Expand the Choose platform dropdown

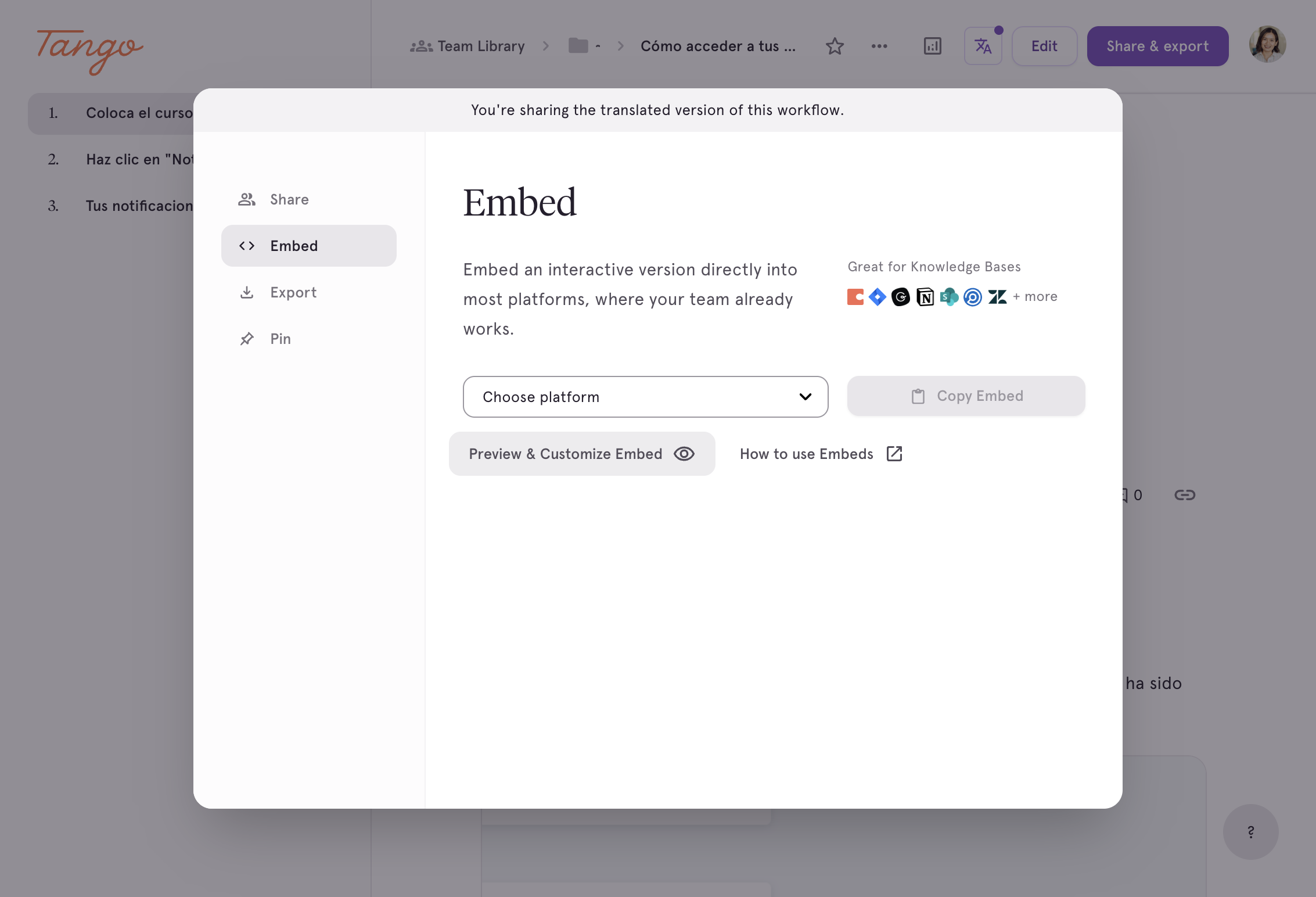coord(645,397)
